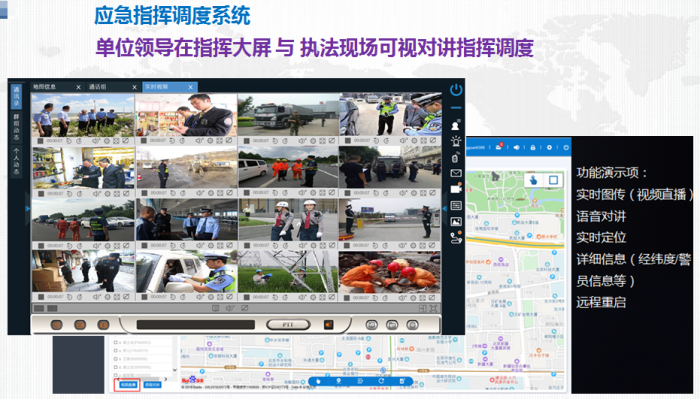700x399 pixels.
Task: Toggle the orange speaker button on control bar
Action: tap(329, 324)
